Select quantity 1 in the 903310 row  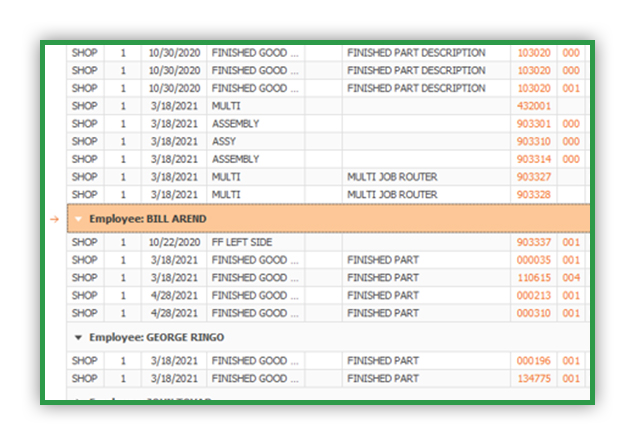(x=123, y=142)
